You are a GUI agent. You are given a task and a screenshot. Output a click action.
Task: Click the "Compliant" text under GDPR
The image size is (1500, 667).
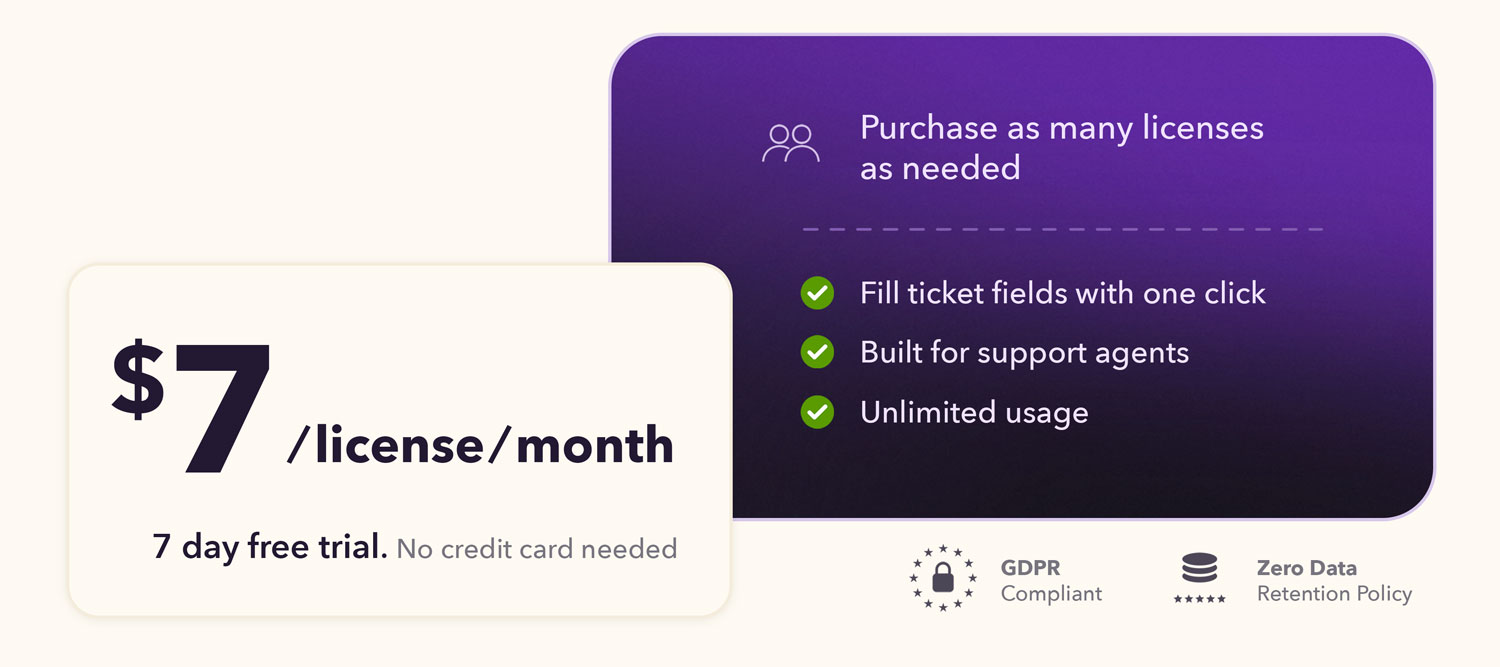[x=1051, y=593]
